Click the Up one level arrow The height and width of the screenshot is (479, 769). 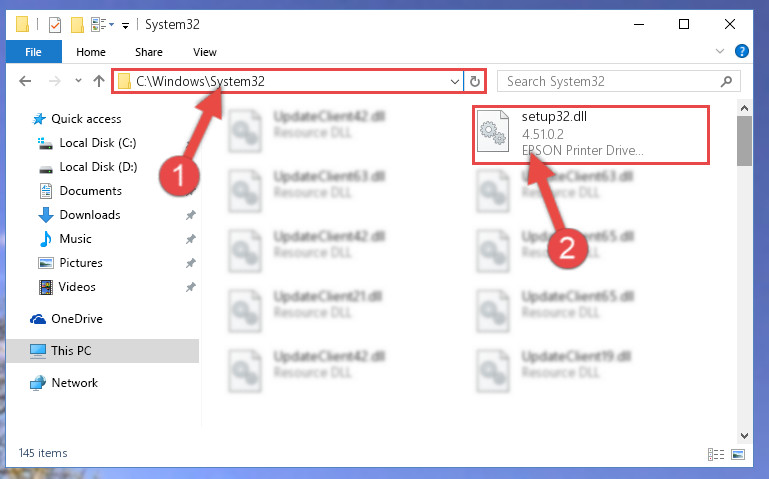point(99,81)
